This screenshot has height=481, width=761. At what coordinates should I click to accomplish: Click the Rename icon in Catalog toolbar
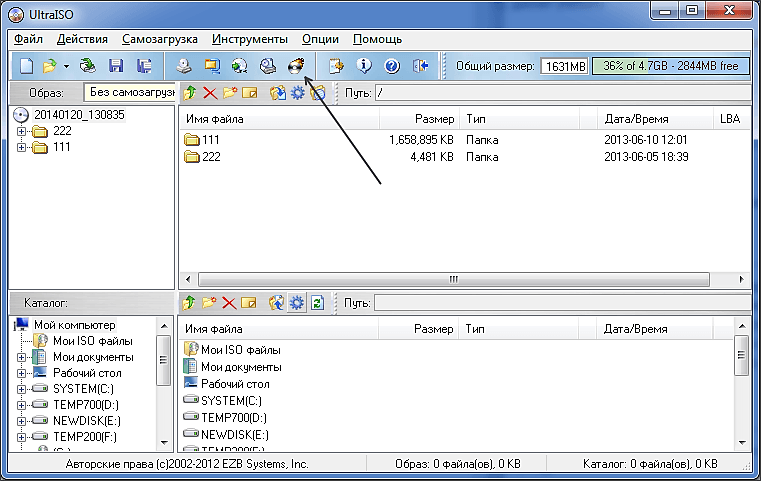pos(248,303)
